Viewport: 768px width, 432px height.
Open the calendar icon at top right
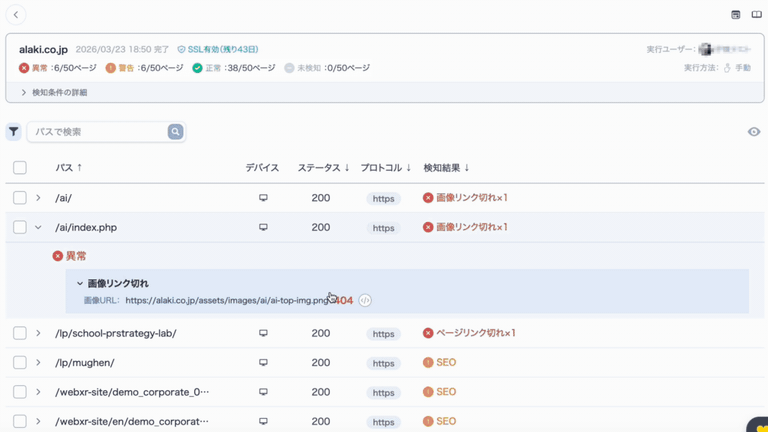[x=736, y=15]
